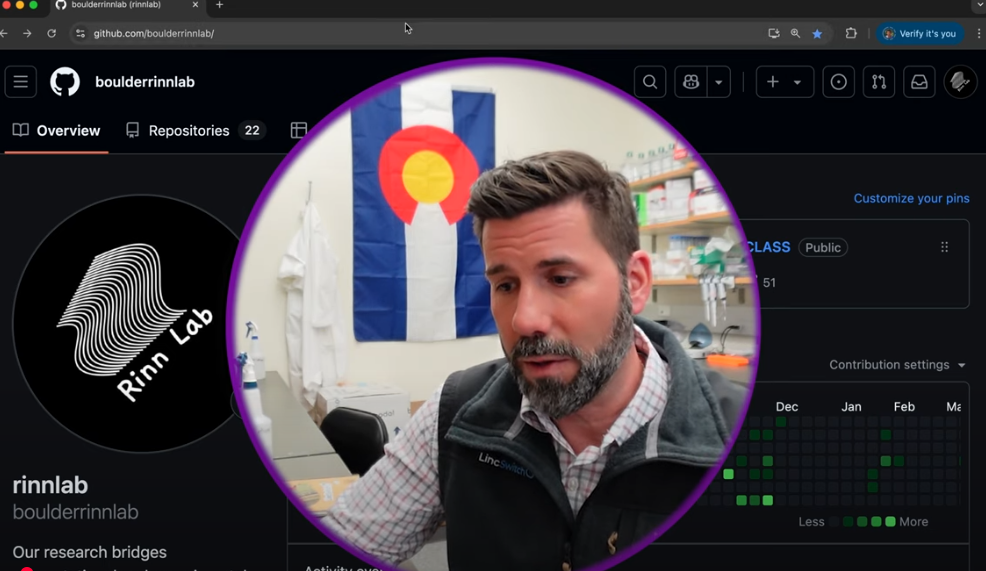Viewport: 986px width, 571px height.
Task: Click the Less legend empty square
Action: [x=834, y=521]
